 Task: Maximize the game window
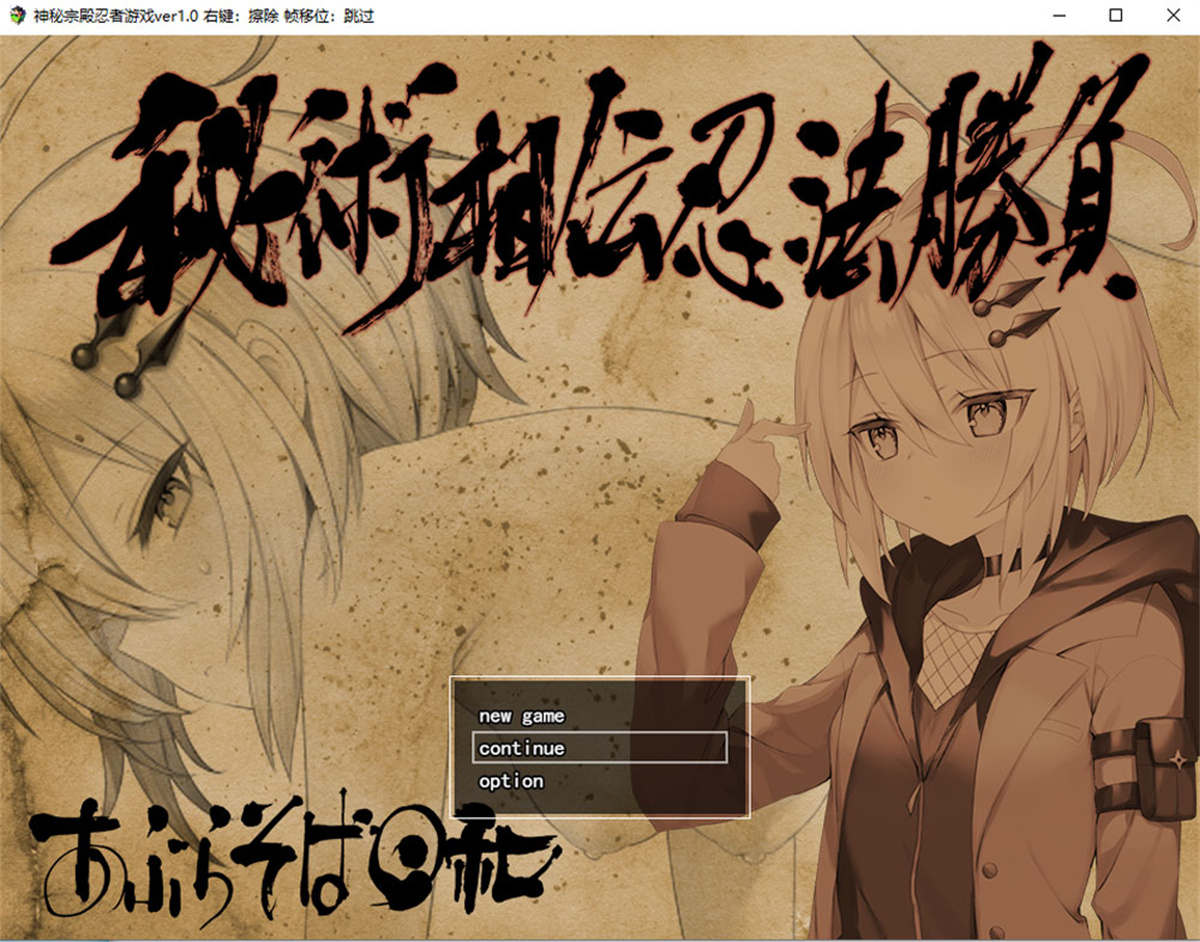[x=1117, y=16]
